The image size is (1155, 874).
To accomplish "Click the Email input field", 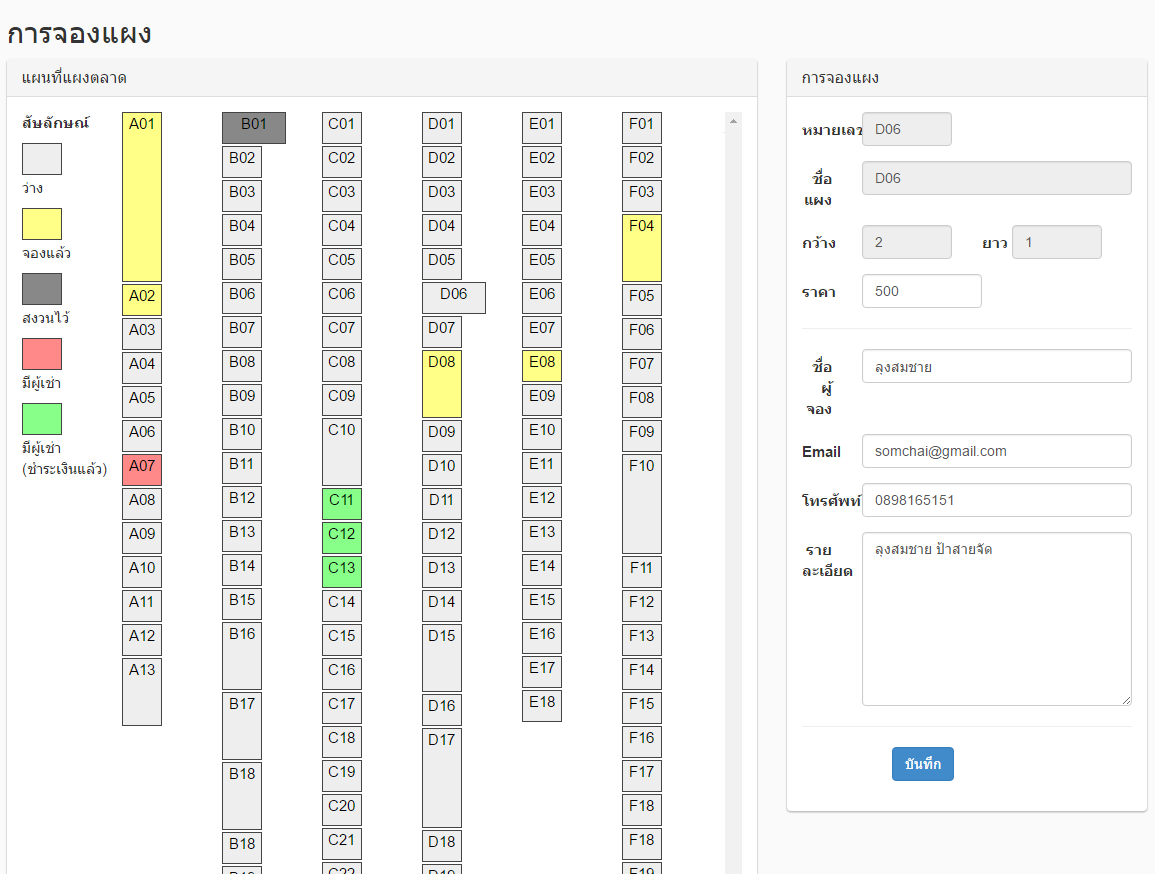I will click(996, 451).
